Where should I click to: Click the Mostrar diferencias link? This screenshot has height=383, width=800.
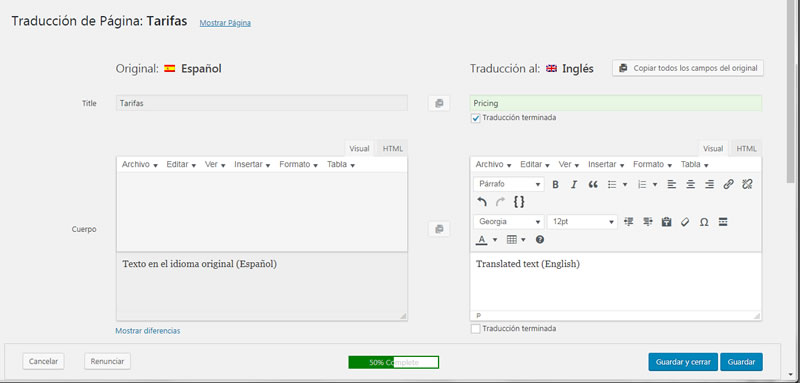(x=147, y=331)
